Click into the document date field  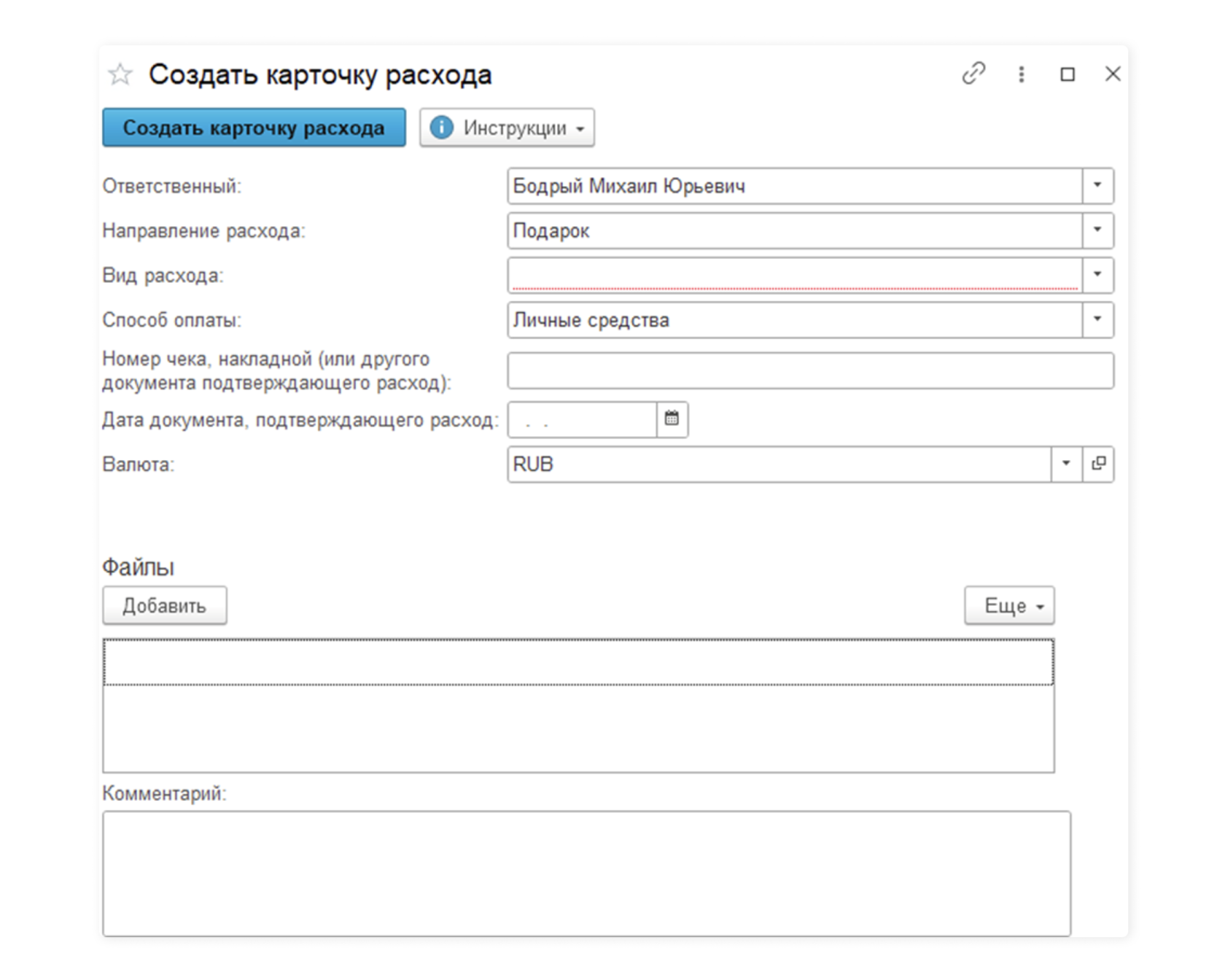pos(582,420)
